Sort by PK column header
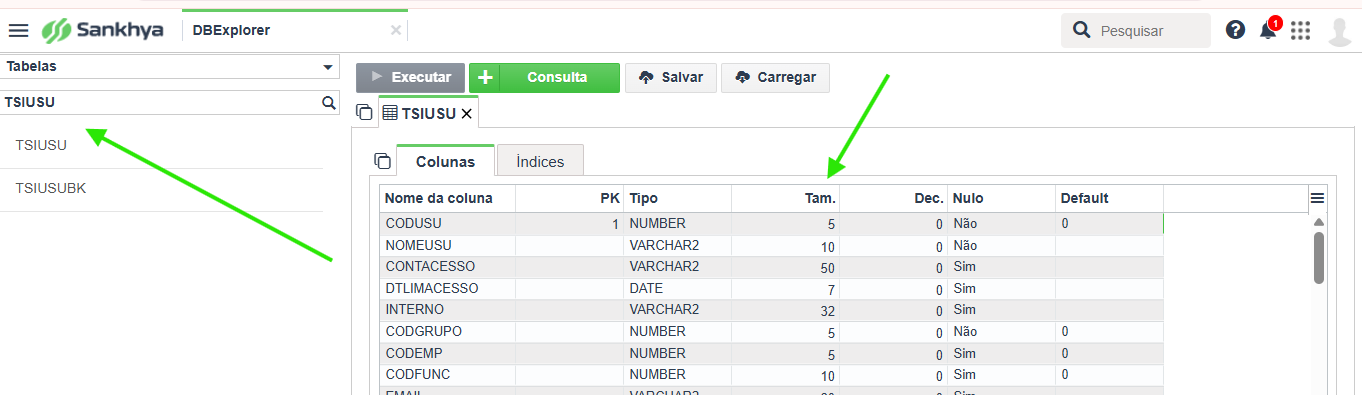1362x395 pixels. (x=570, y=198)
